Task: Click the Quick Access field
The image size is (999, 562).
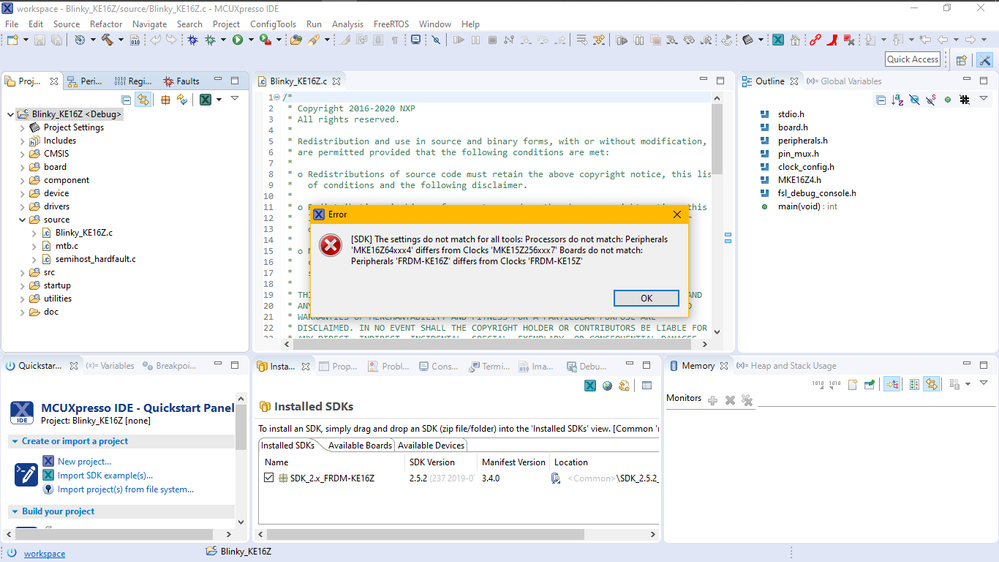Action: click(912, 59)
